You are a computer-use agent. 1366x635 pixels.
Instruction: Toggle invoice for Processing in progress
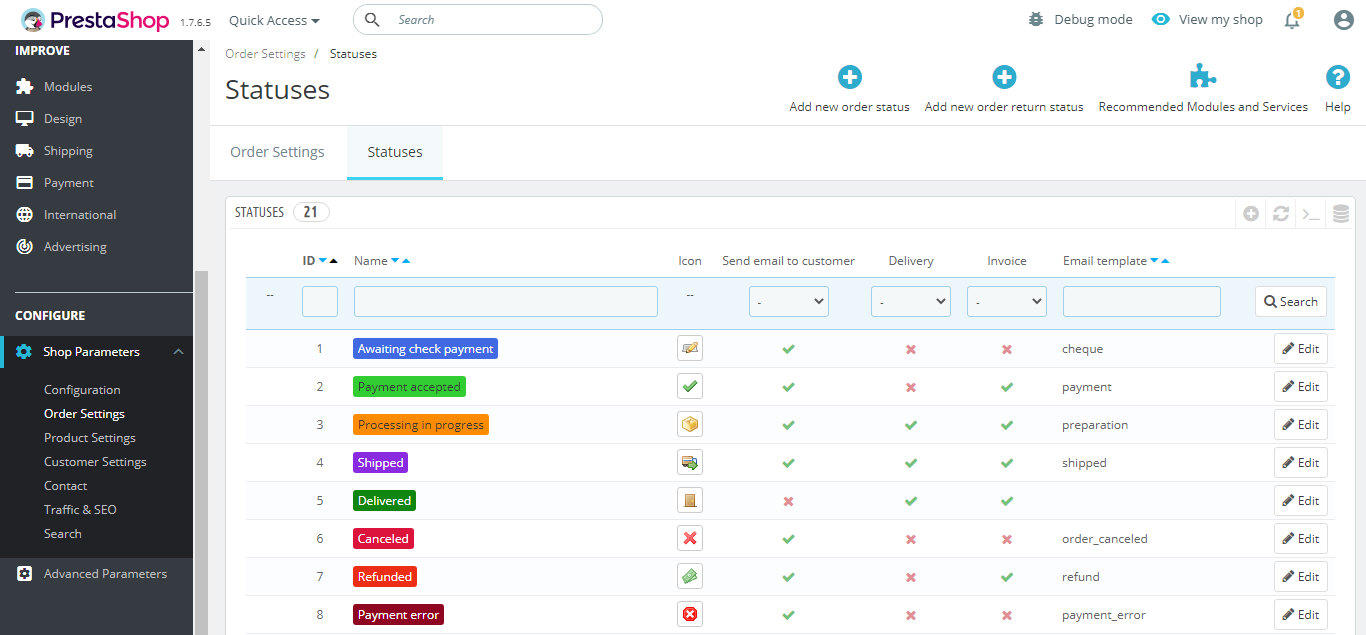coord(1006,425)
